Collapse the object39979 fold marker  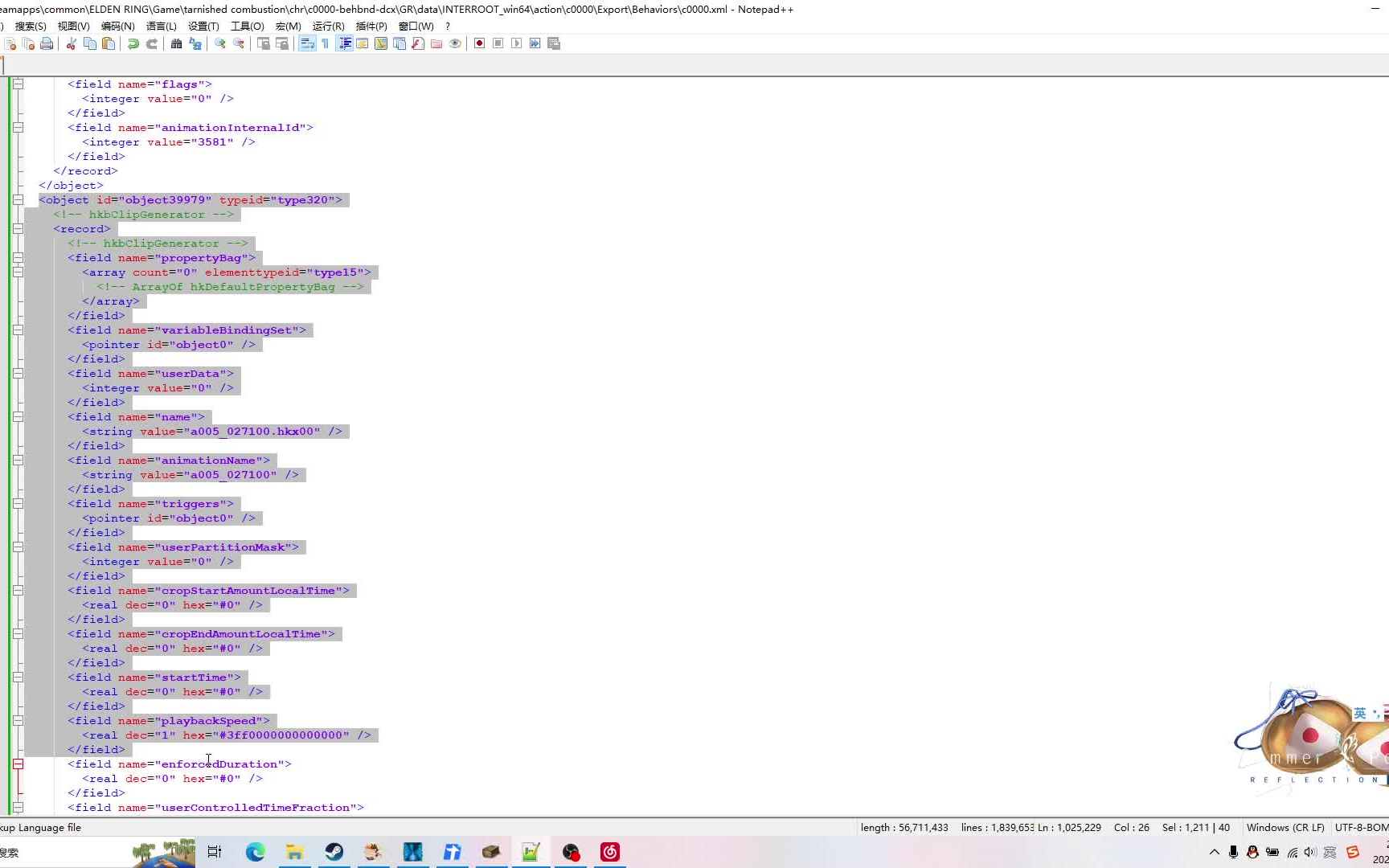pyautogui.click(x=18, y=199)
